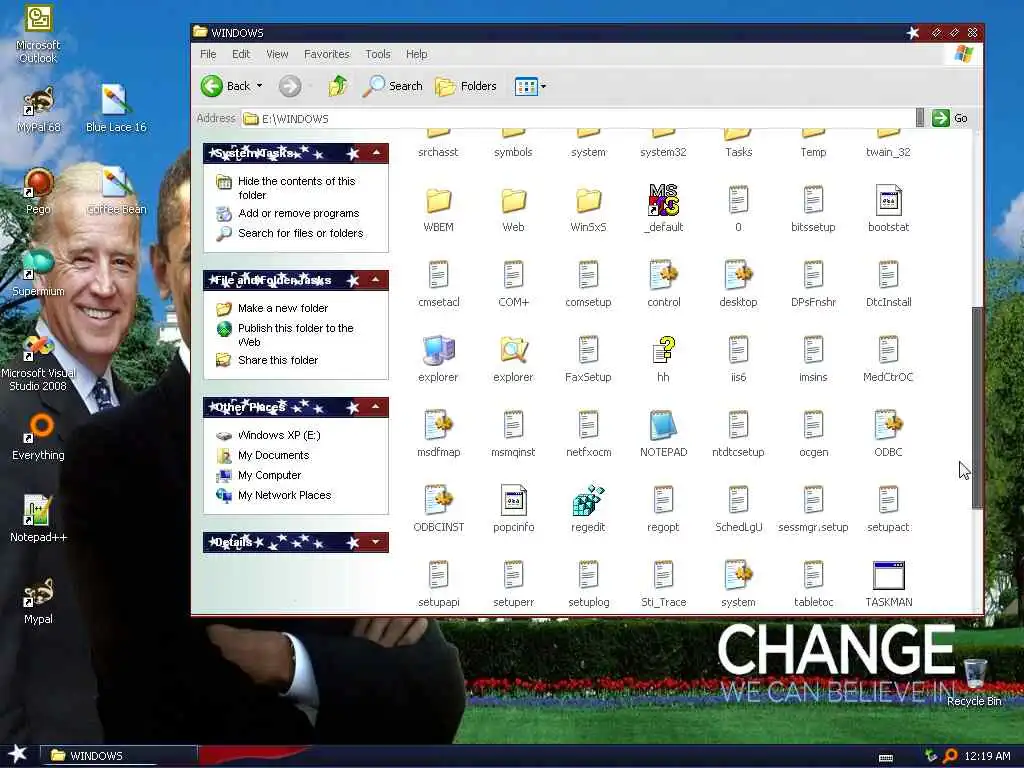Click the keyboard icon in system tray
This screenshot has height=768, width=1024.
point(886,758)
